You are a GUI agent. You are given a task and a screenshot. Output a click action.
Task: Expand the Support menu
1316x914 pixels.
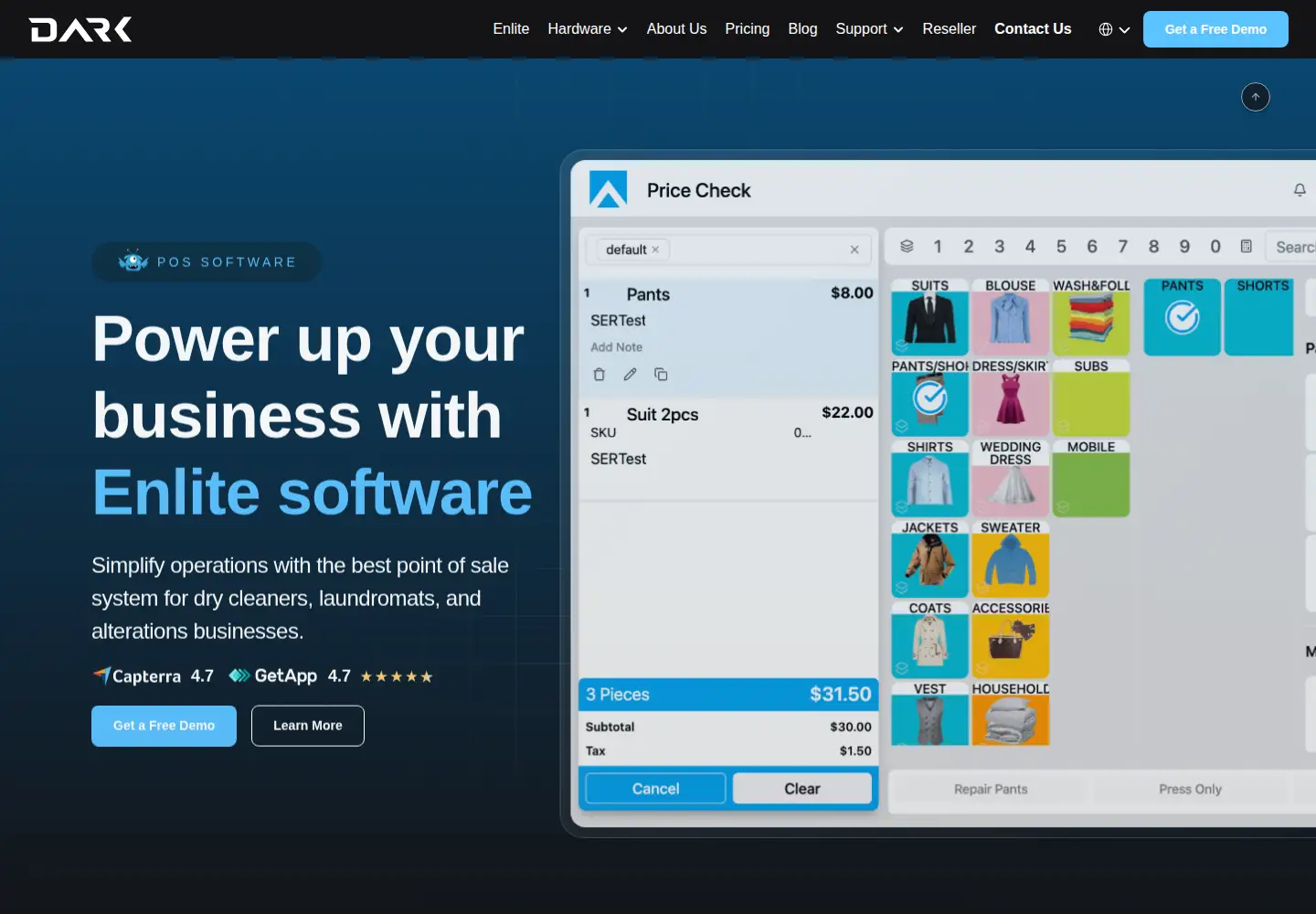point(869,29)
